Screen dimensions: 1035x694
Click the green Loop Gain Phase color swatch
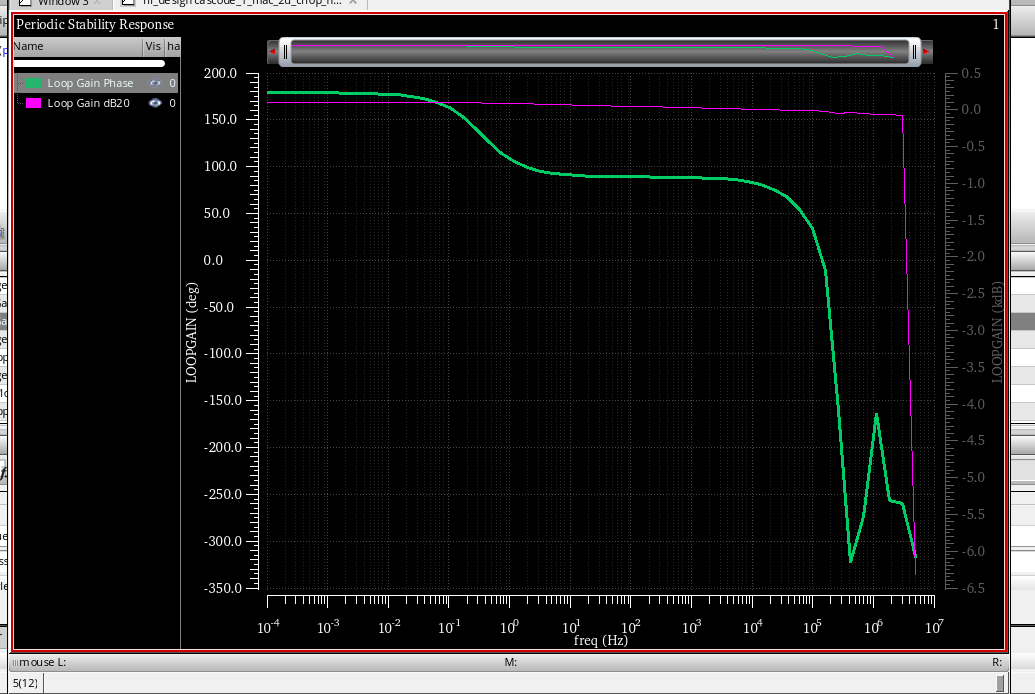pos(34,83)
